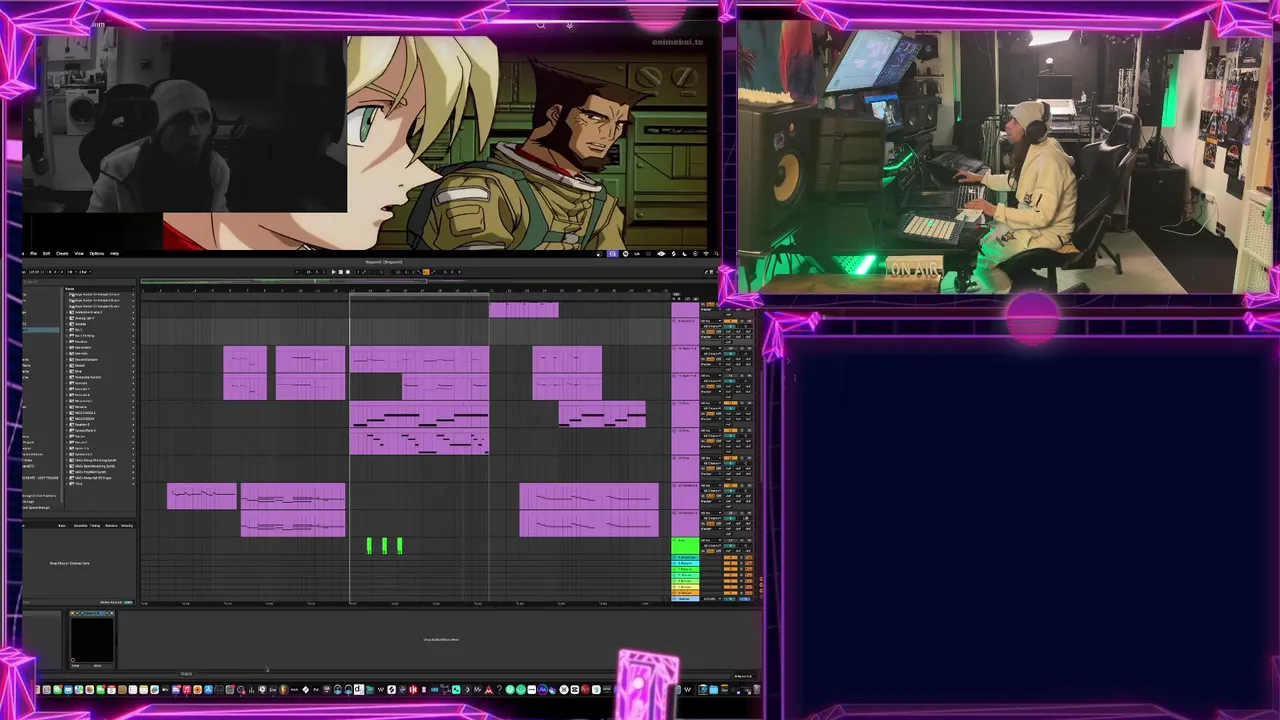Stop playback with the transport Stop button
The image size is (1280, 720).
click(341, 272)
